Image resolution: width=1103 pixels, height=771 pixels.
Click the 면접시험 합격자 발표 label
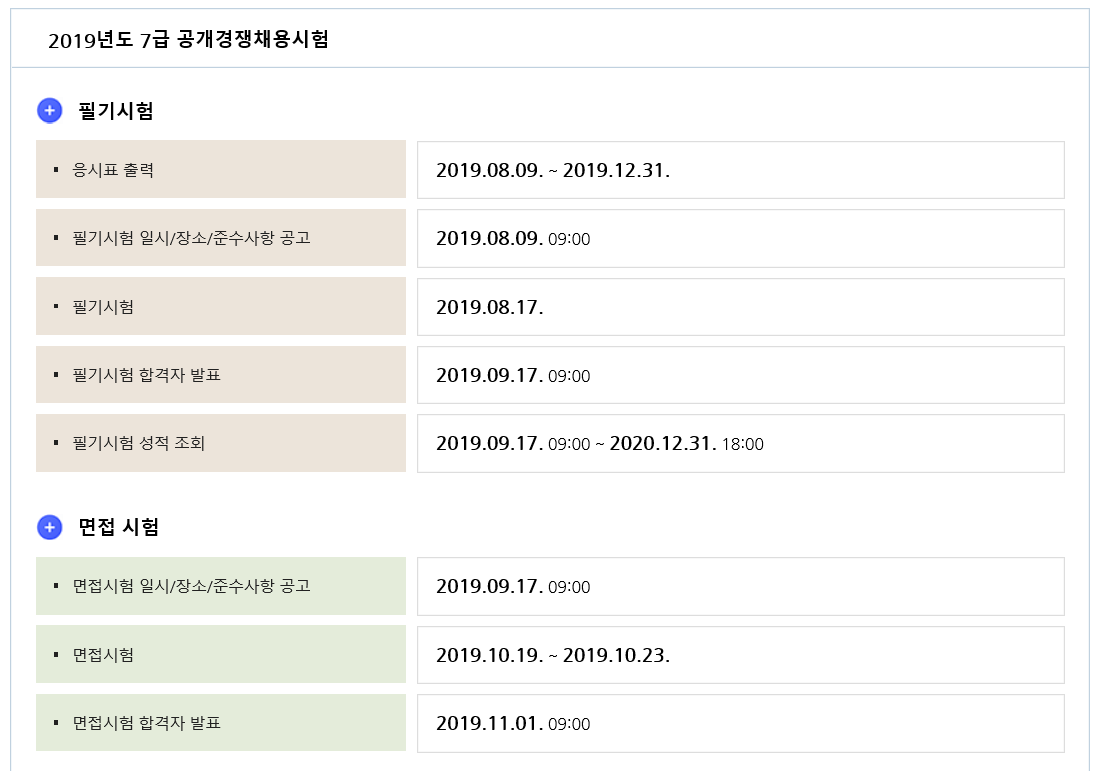click(147, 723)
